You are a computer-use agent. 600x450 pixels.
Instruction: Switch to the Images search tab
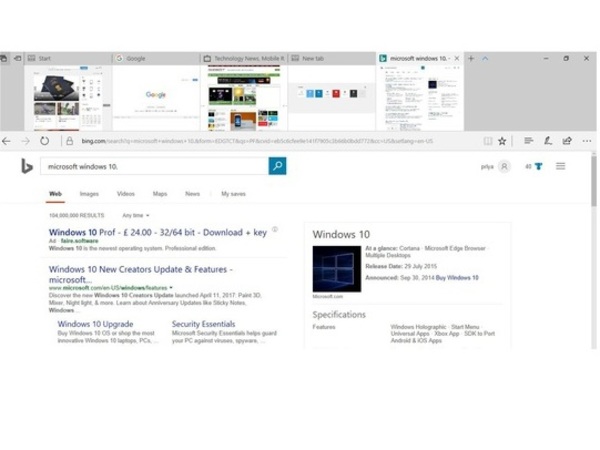[89, 194]
